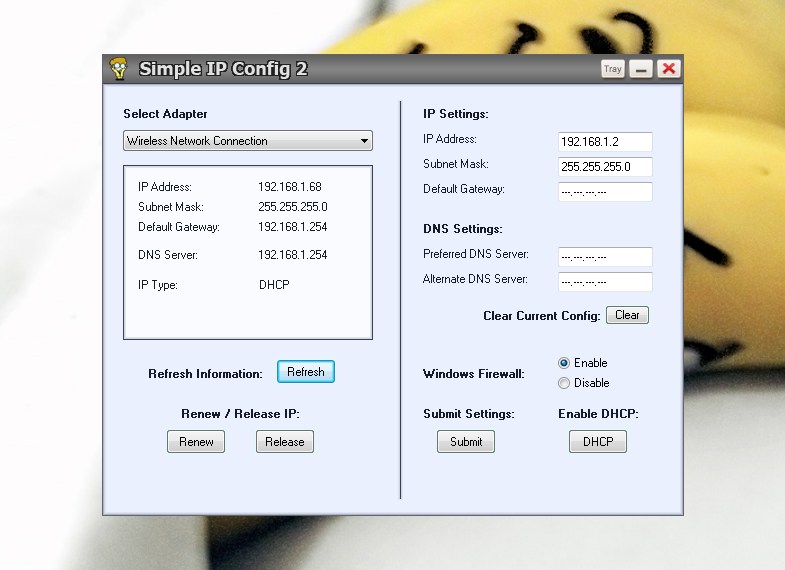
Task: Click the IP Settings heading
Action: (456, 114)
